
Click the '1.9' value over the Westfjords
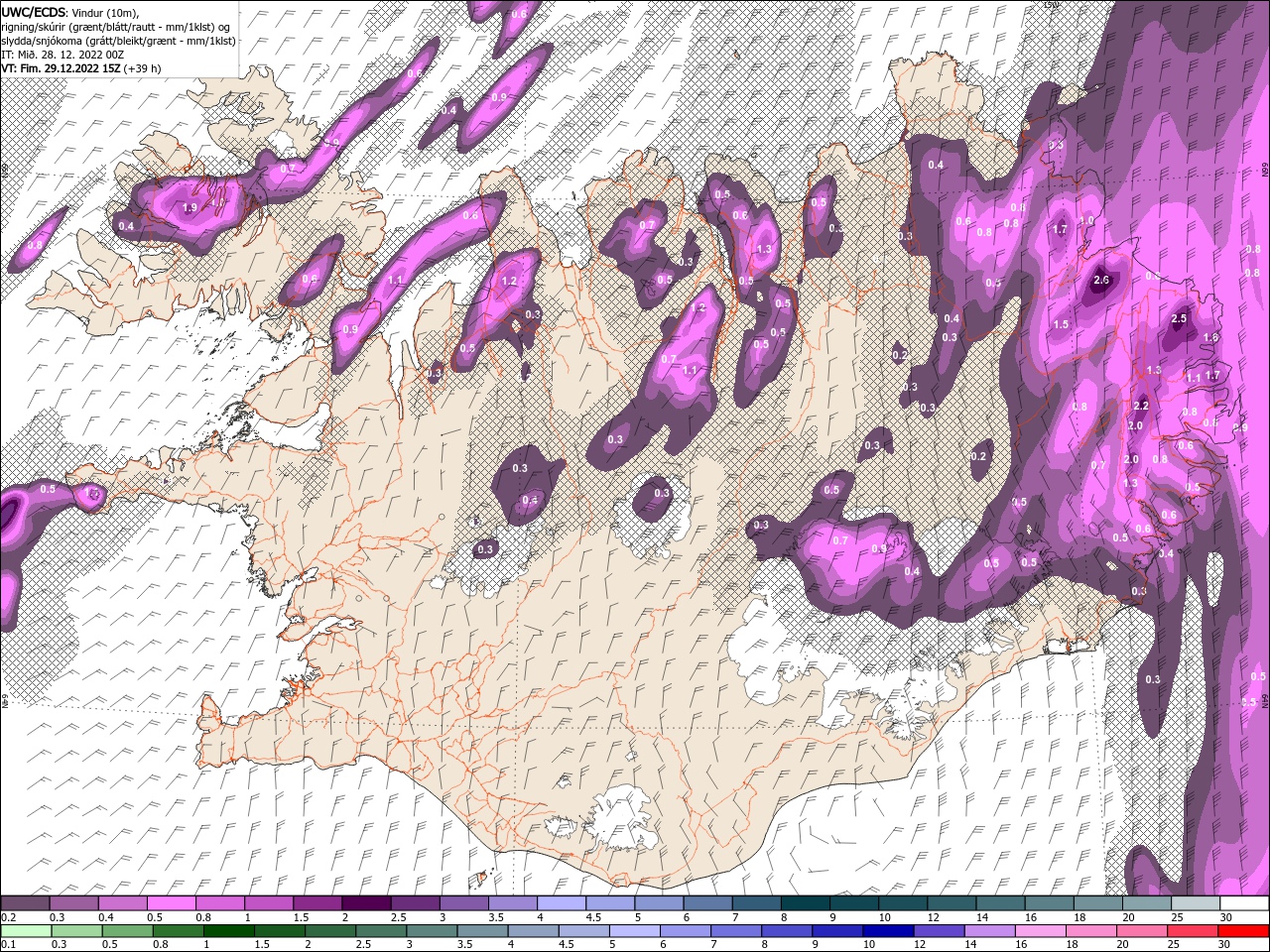click(x=190, y=207)
